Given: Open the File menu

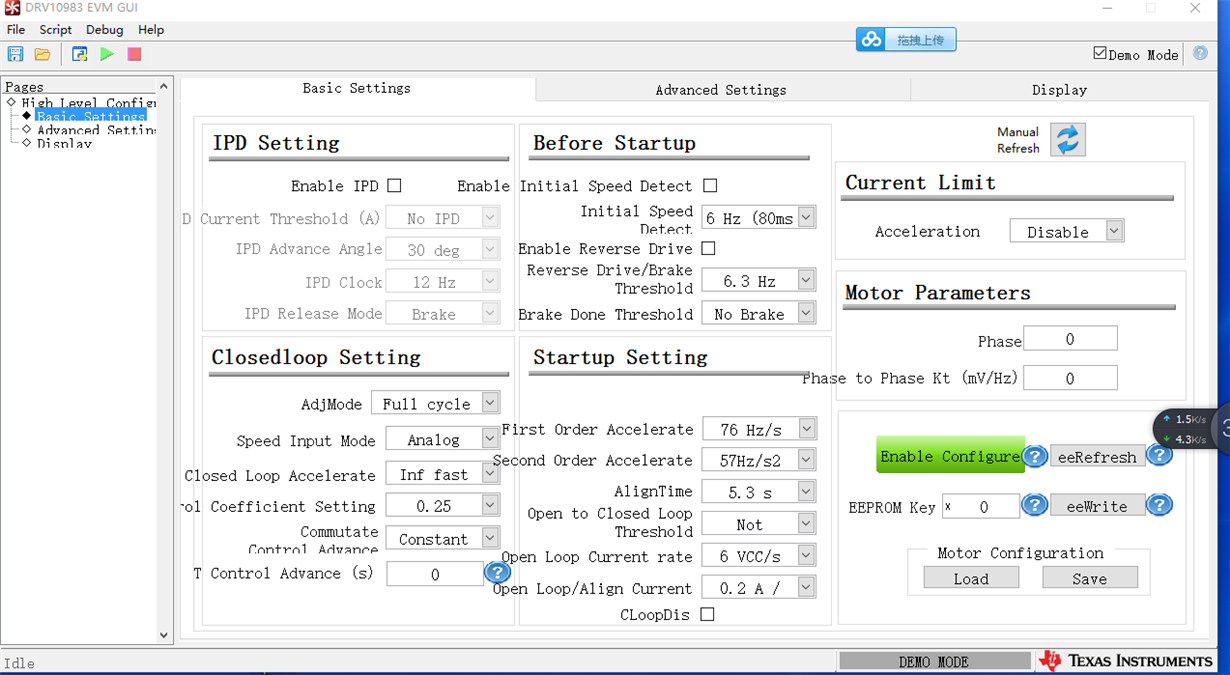Looking at the screenshot, I should click(x=16, y=30).
